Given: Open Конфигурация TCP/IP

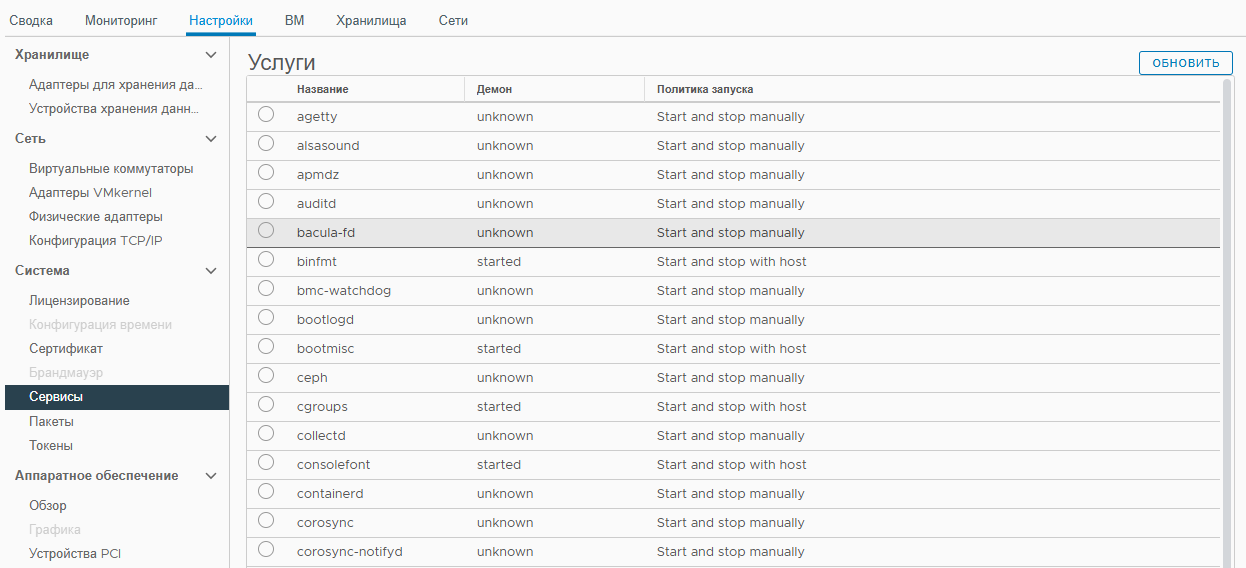Looking at the screenshot, I should (96, 241).
